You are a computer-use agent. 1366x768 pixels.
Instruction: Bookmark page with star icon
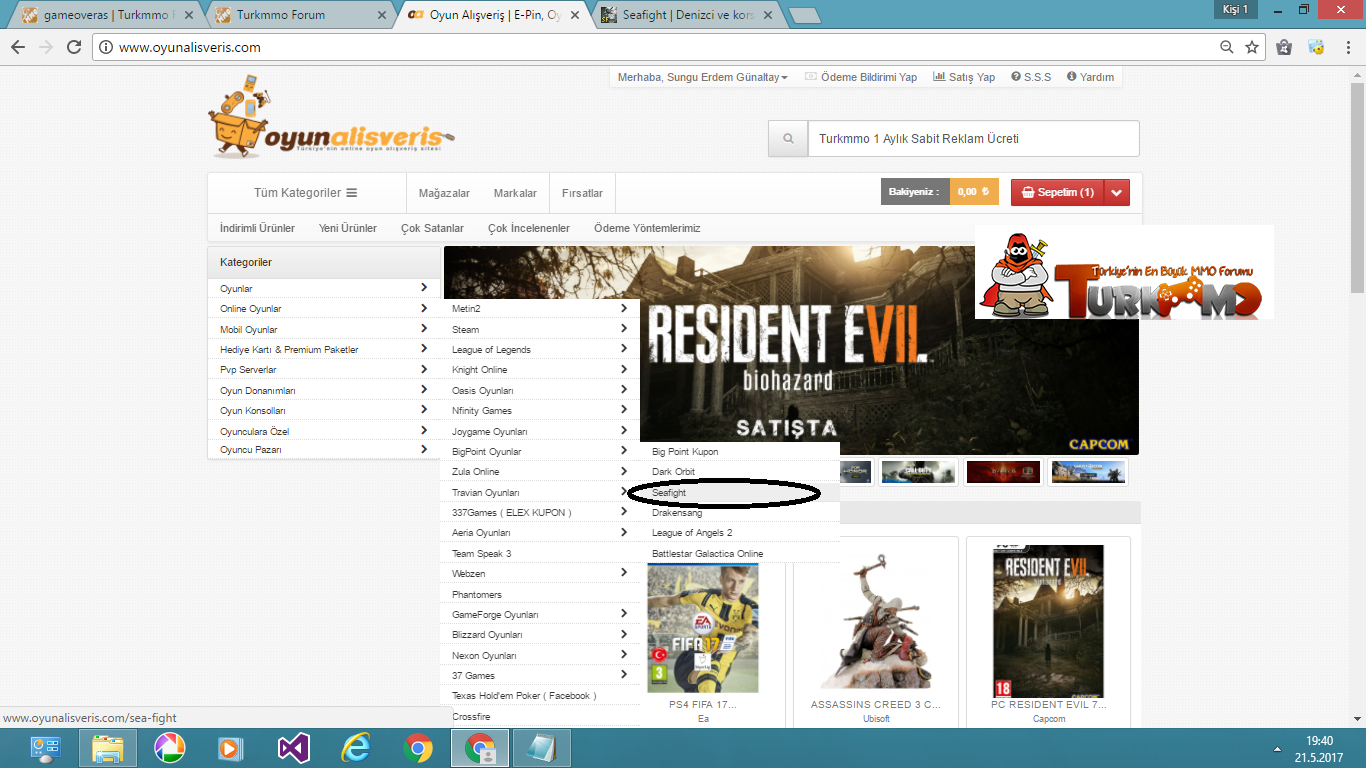pyautogui.click(x=1252, y=47)
